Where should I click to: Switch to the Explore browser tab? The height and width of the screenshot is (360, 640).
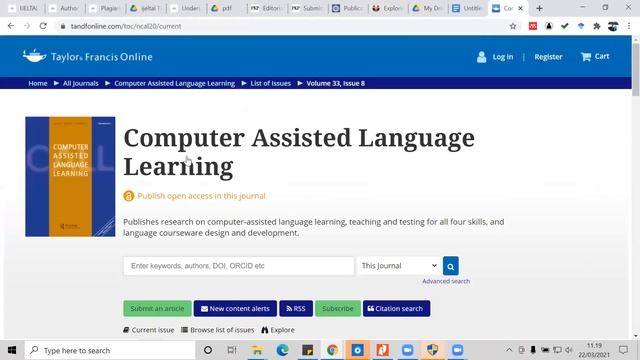tap(388, 8)
